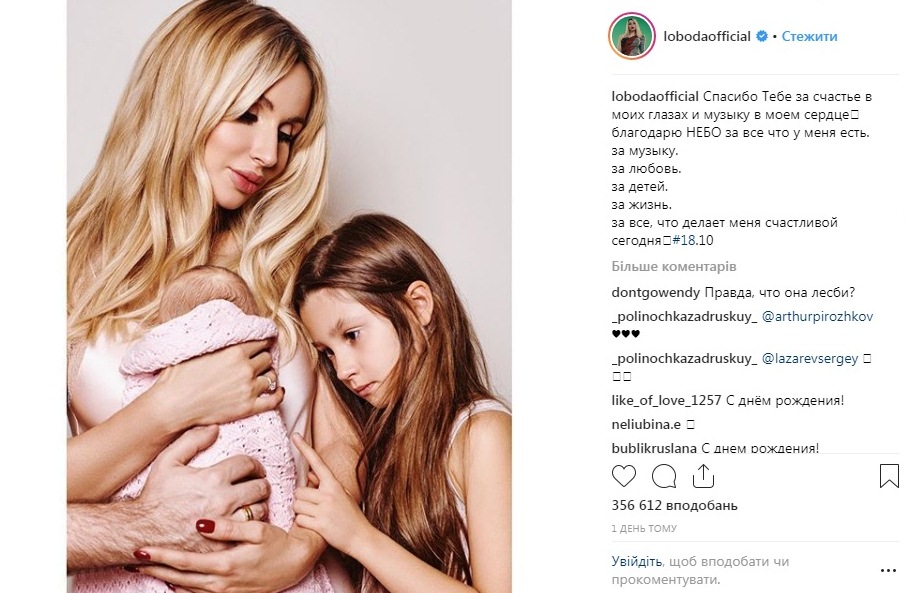The height and width of the screenshot is (593, 906).
Task: Open neliubina.e commenter profile
Action: point(646,424)
